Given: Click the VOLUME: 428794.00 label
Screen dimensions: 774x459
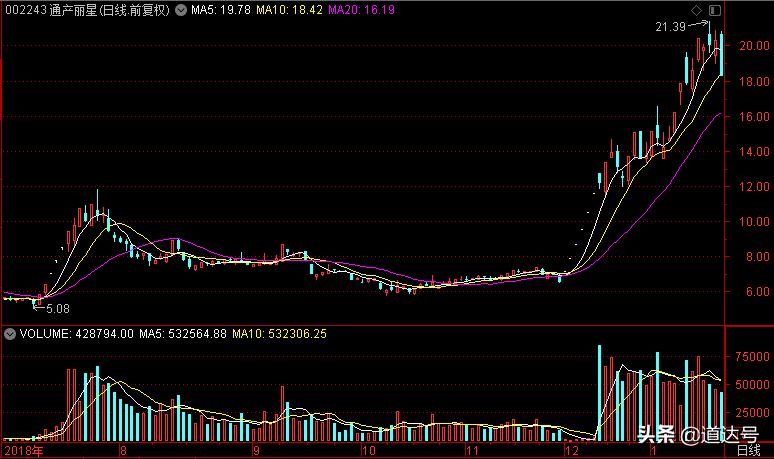Looking at the screenshot, I should 77,334.
